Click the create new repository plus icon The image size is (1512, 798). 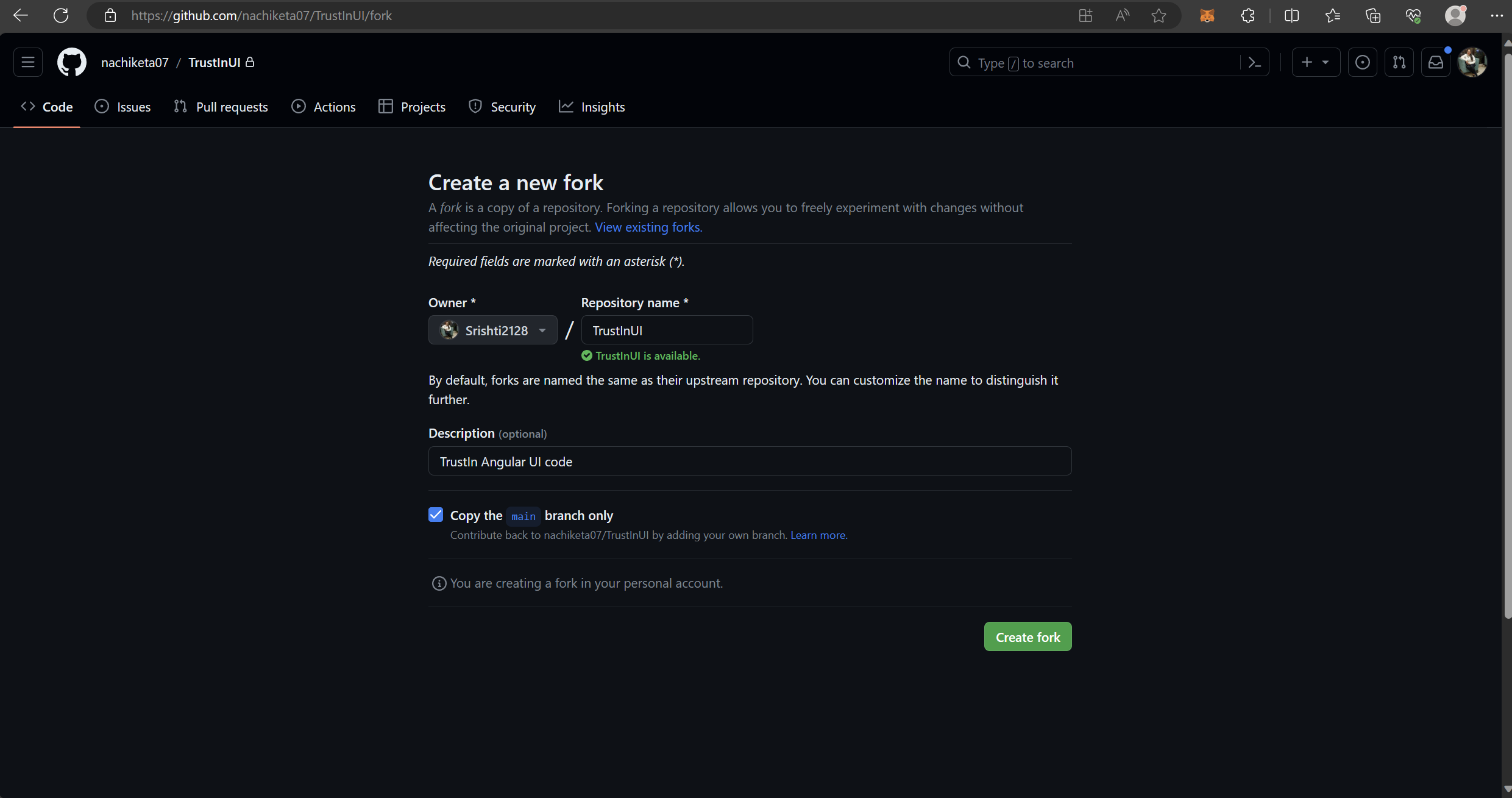[1306, 62]
